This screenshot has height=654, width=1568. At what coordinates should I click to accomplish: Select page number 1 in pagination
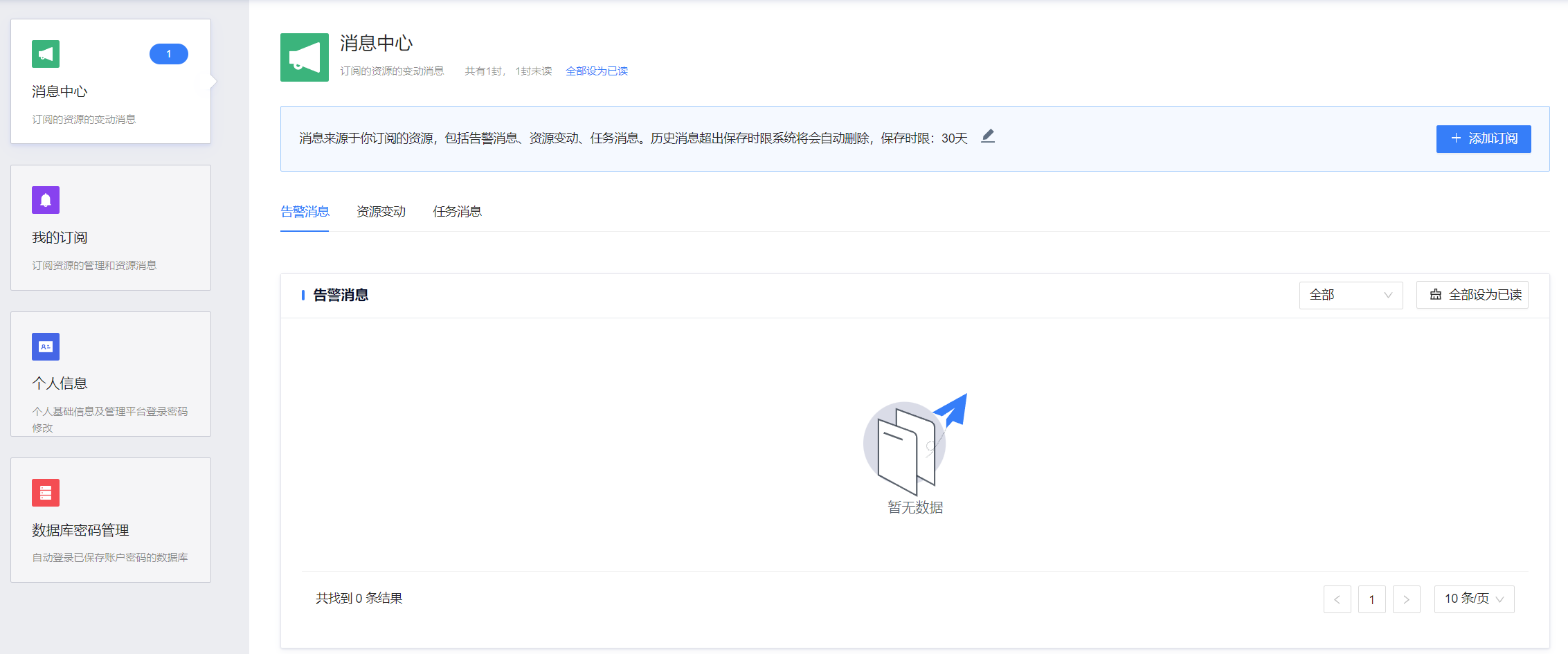(x=1371, y=599)
